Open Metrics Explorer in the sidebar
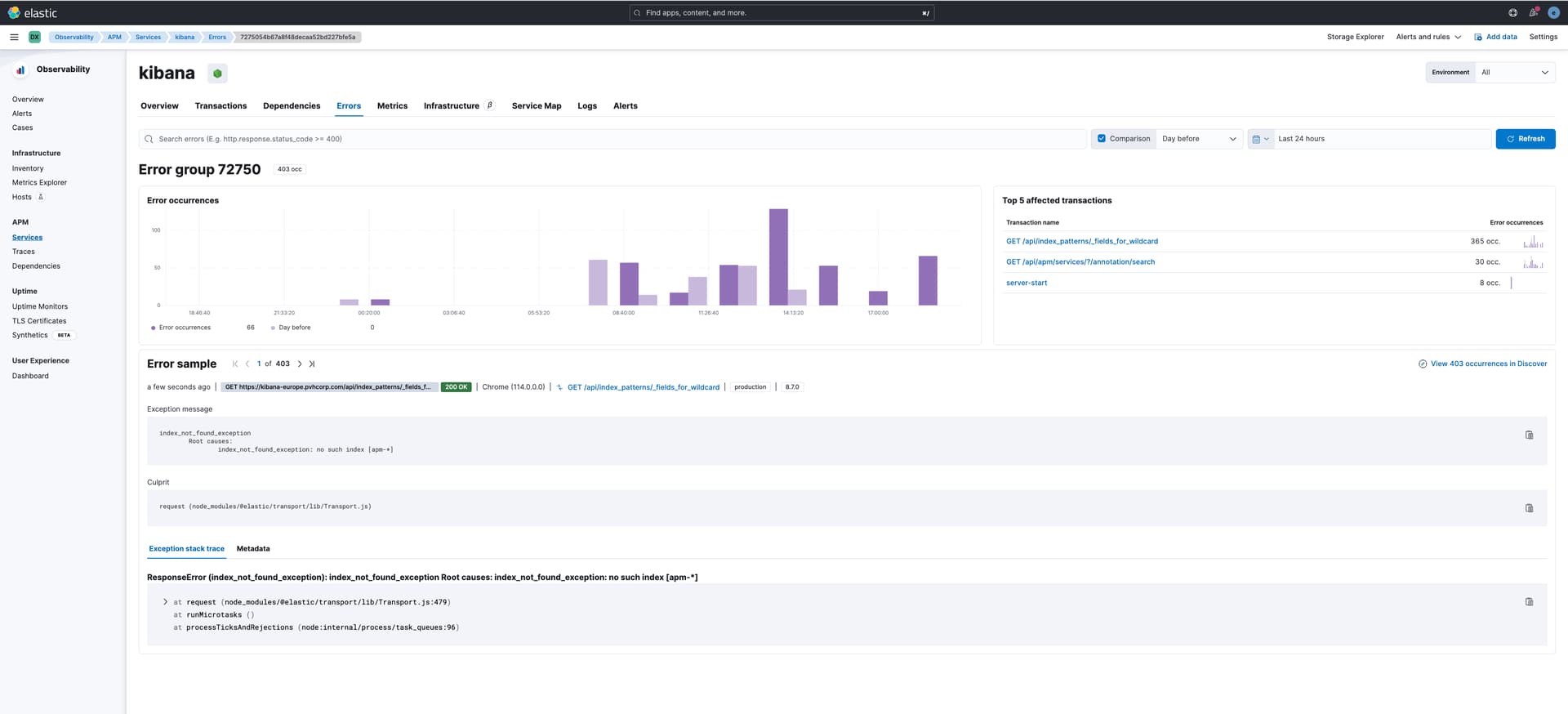Screen dimensions: 1568x714 (39, 183)
